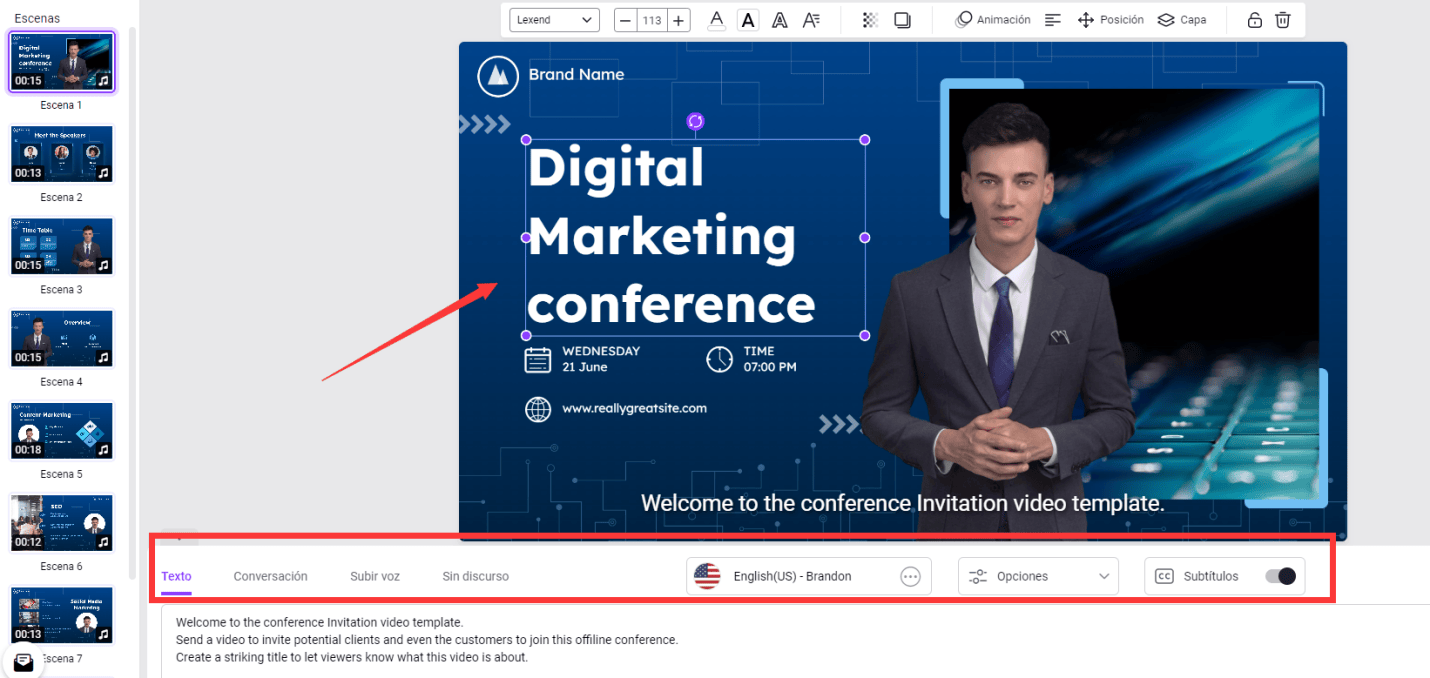Viewport: 1430px width, 678px height.
Task: Open the chat inbox icon at bottom left
Action: (x=23, y=662)
